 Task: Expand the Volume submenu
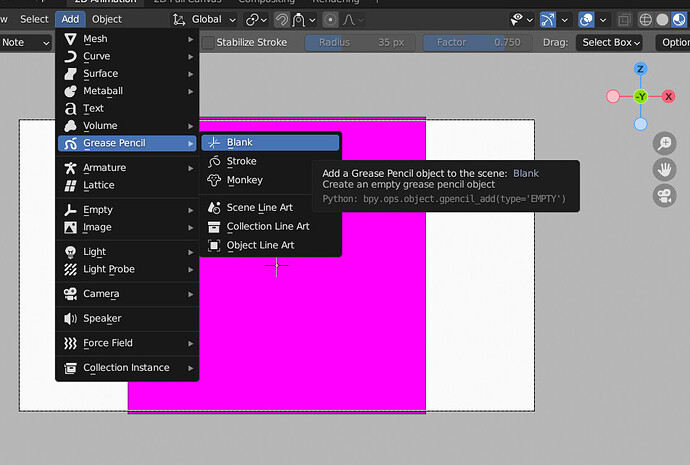[x=127, y=126]
